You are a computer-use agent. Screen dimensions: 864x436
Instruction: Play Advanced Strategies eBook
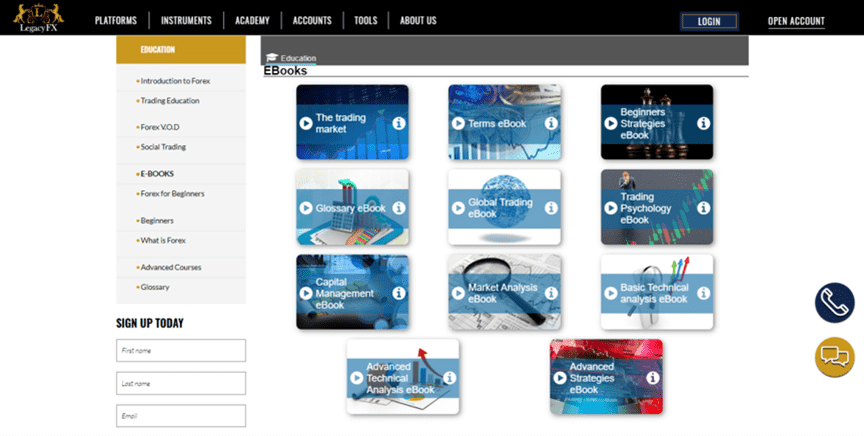pyautogui.click(x=560, y=378)
